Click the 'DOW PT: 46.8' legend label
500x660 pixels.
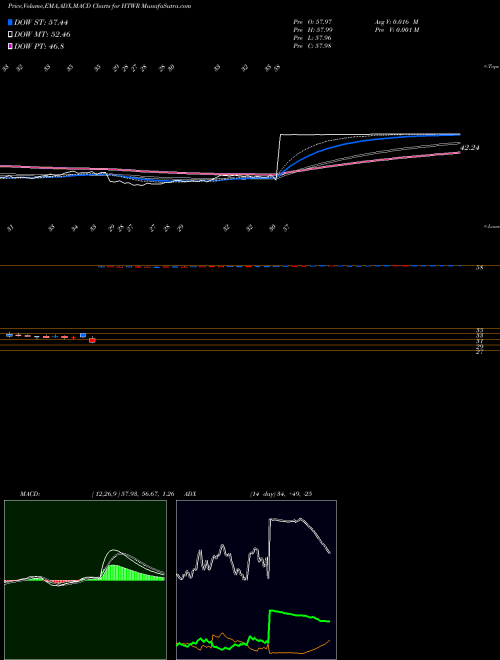[x=39, y=46]
